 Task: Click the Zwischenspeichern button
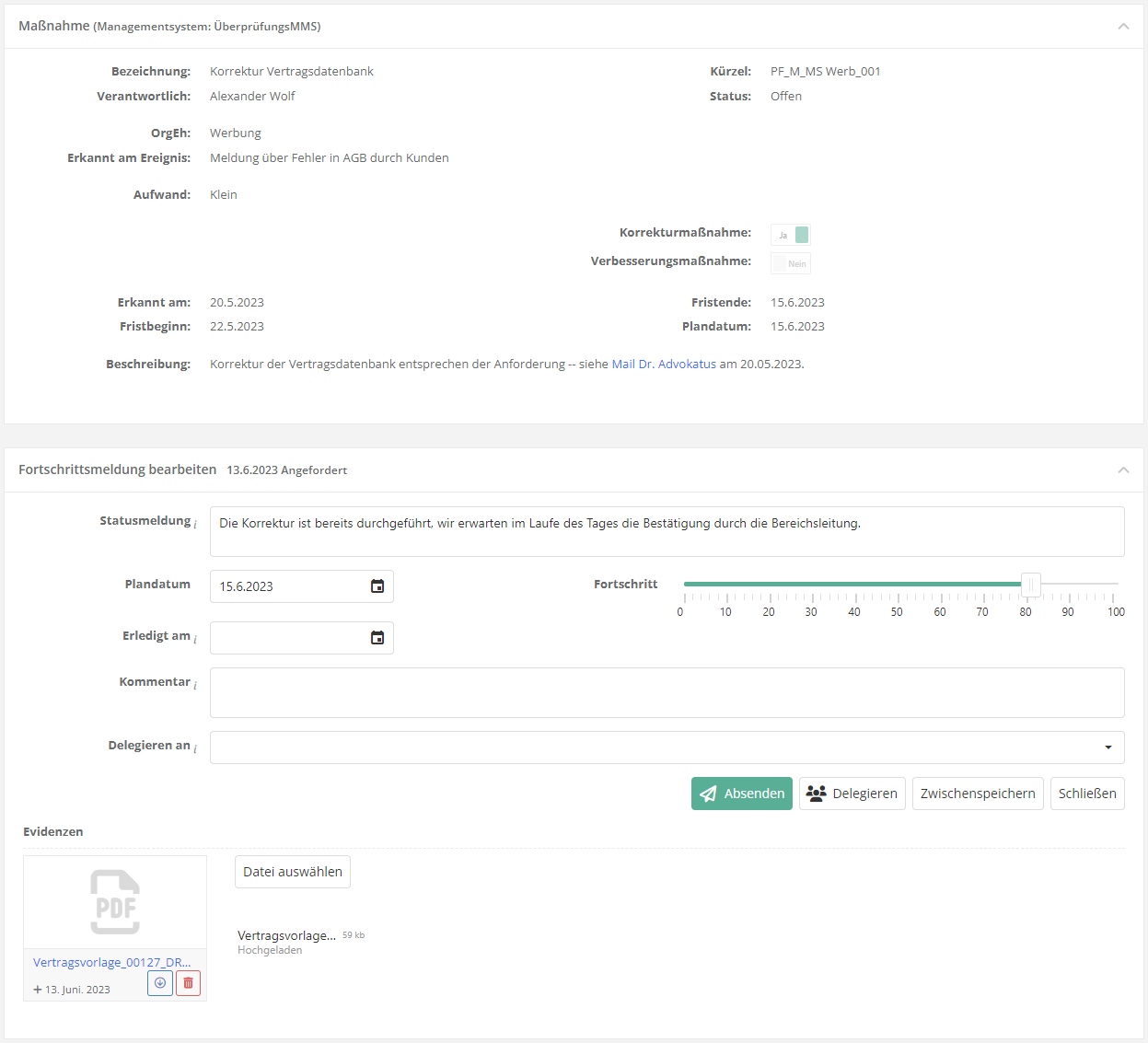(x=978, y=794)
